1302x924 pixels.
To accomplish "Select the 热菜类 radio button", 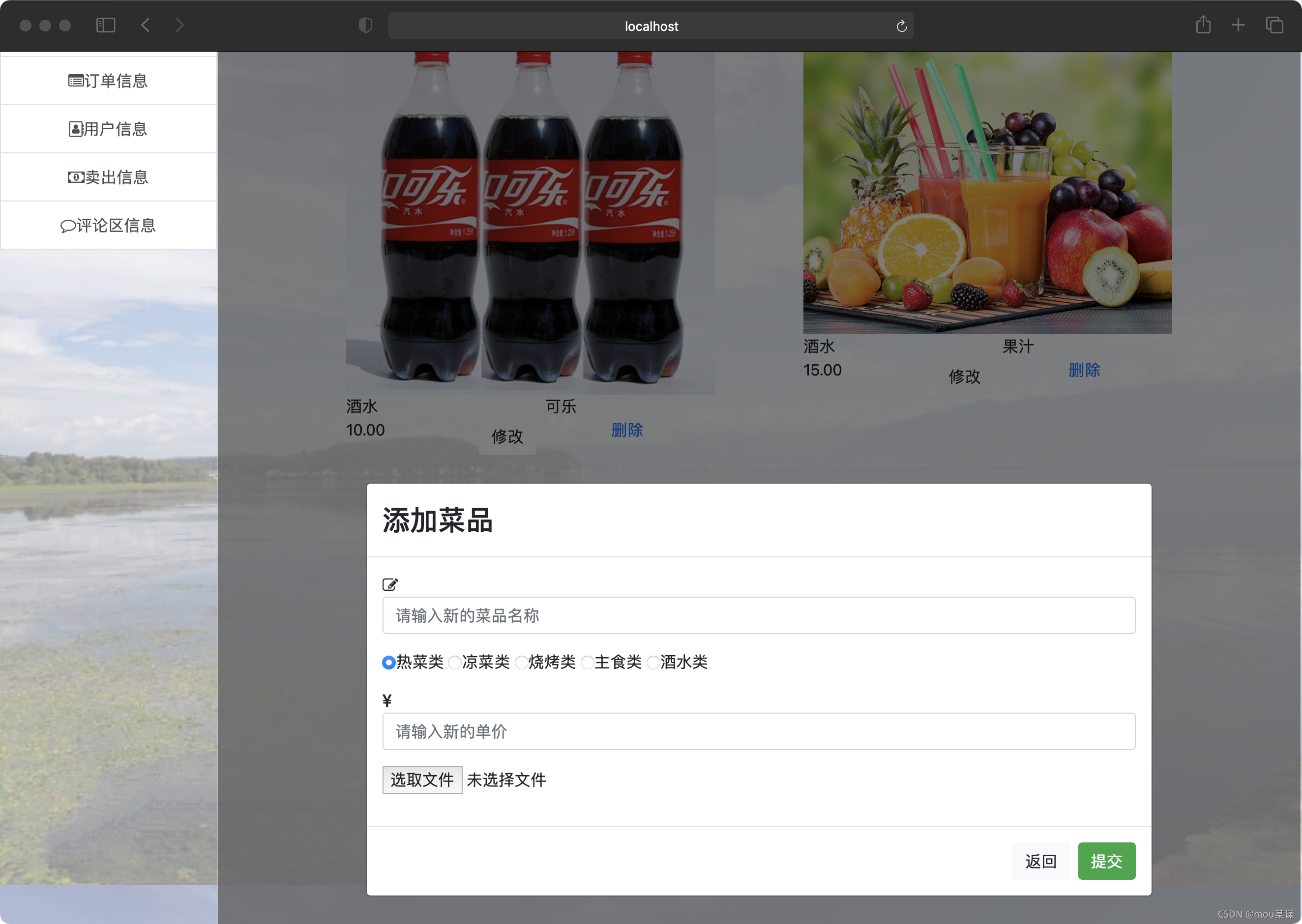I will [x=388, y=662].
